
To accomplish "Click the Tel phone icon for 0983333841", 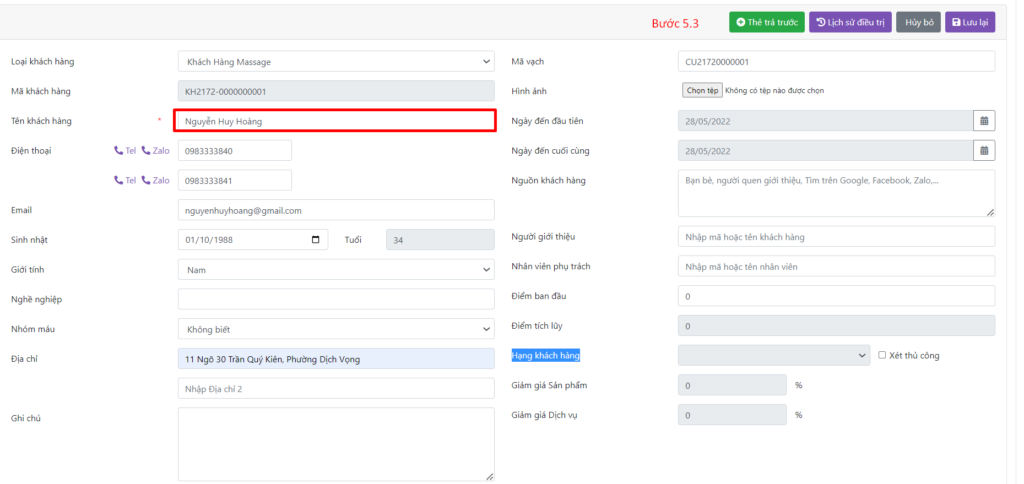I will coord(119,181).
